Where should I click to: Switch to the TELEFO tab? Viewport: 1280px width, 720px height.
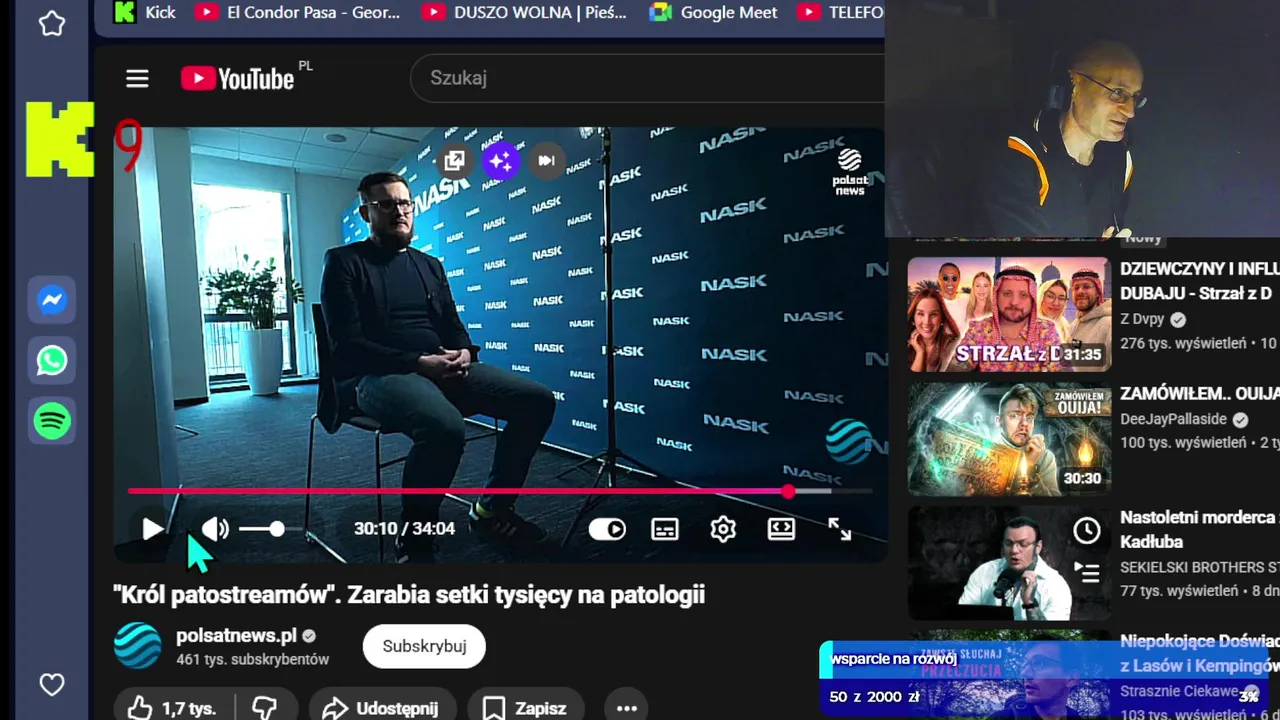840,12
